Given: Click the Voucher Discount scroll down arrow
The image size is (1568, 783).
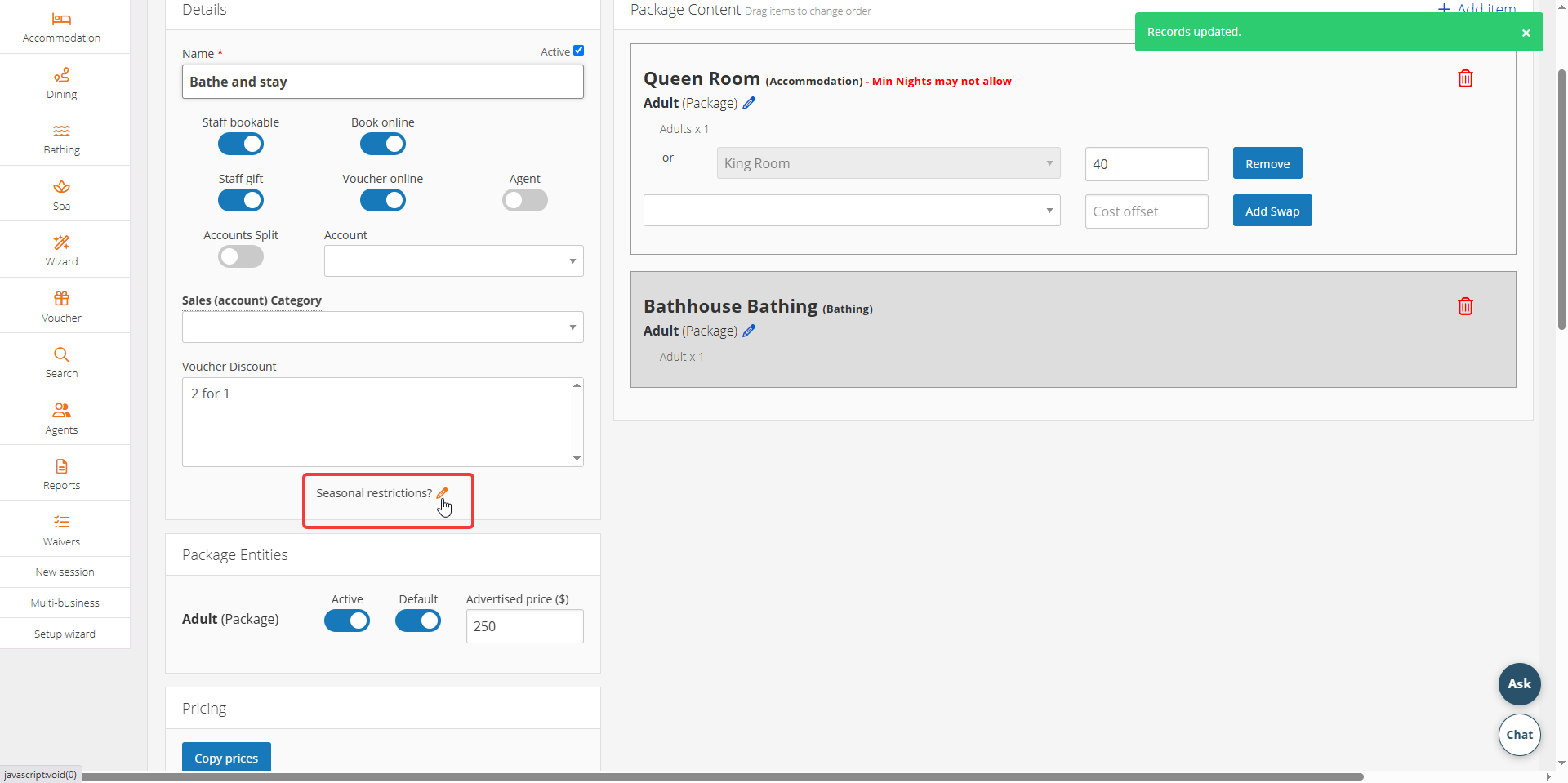Looking at the screenshot, I should (x=577, y=459).
